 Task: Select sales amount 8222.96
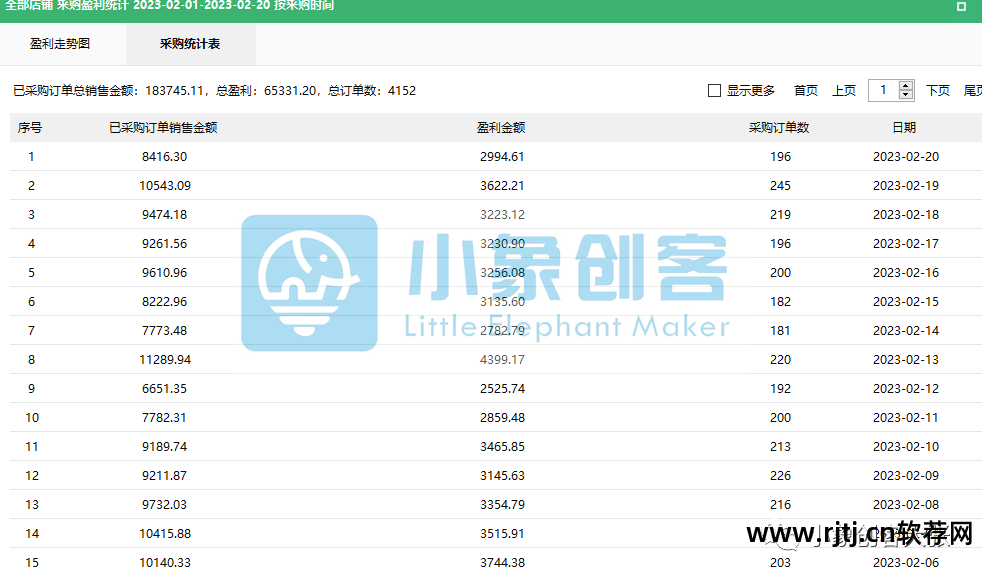click(164, 302)
